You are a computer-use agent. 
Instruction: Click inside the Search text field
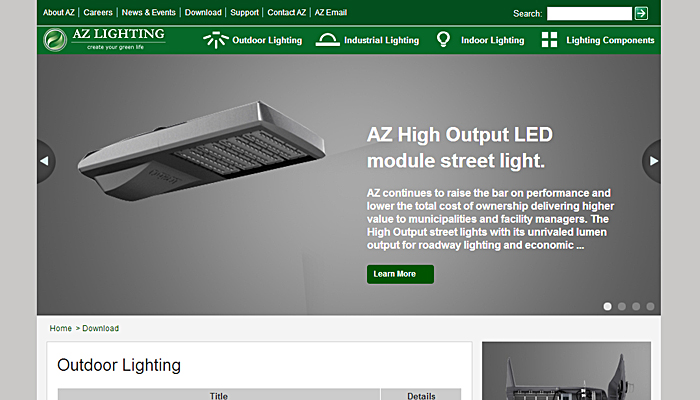589,13
